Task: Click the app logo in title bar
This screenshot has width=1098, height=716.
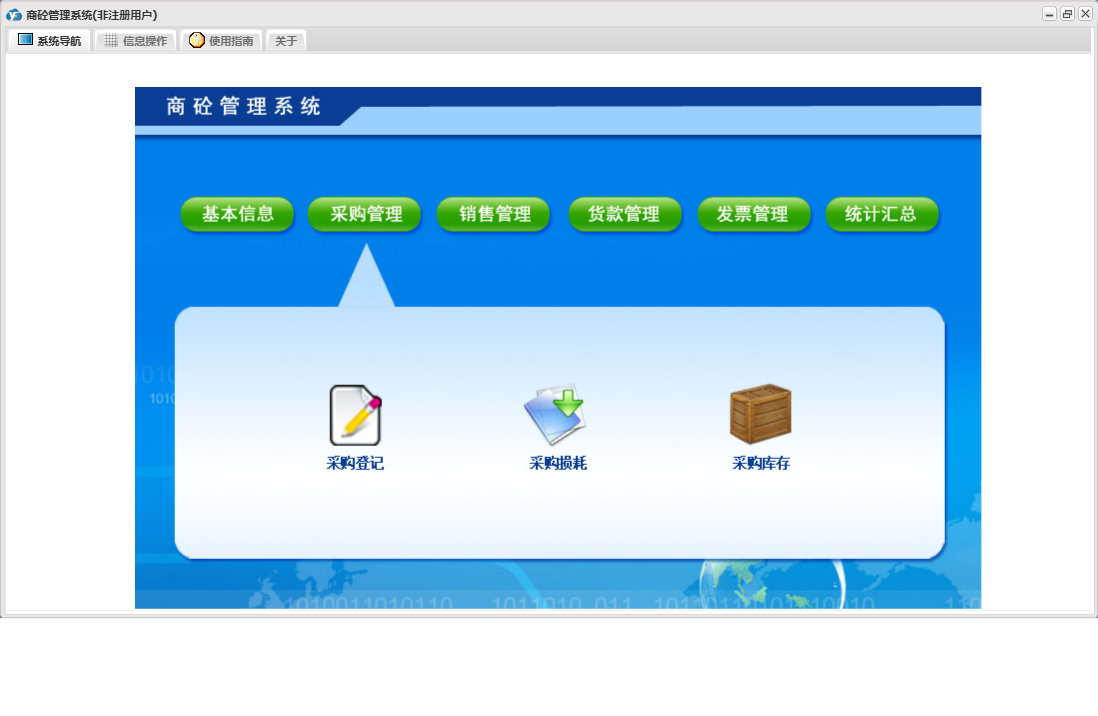Action: point(14,15)
